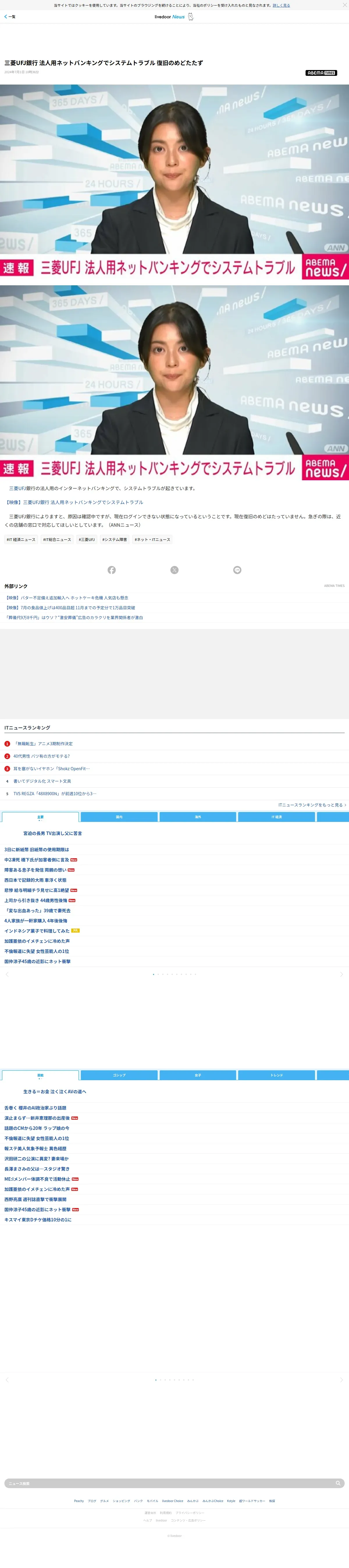Select the #システム障害 tag
Screen dimensions: 349x1568
pos(115,540)
